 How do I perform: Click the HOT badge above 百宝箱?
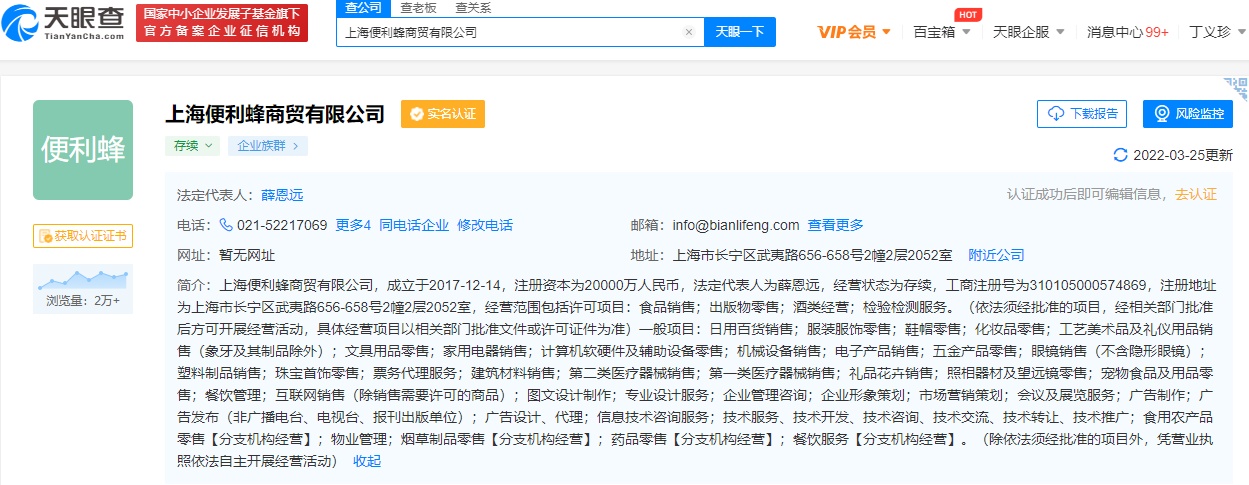point(967,14)
